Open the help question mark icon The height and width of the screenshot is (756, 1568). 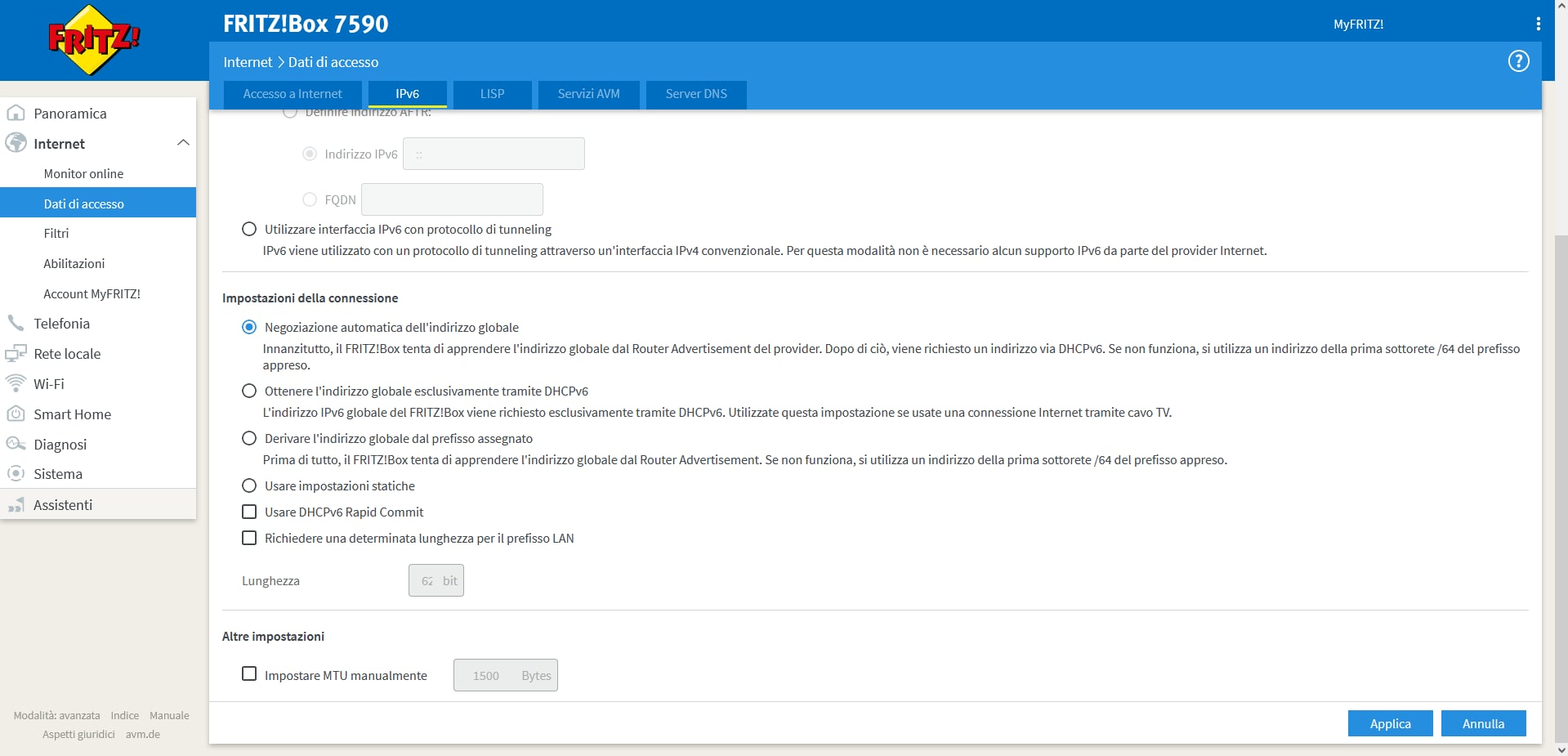click(x=1518, y=61)
